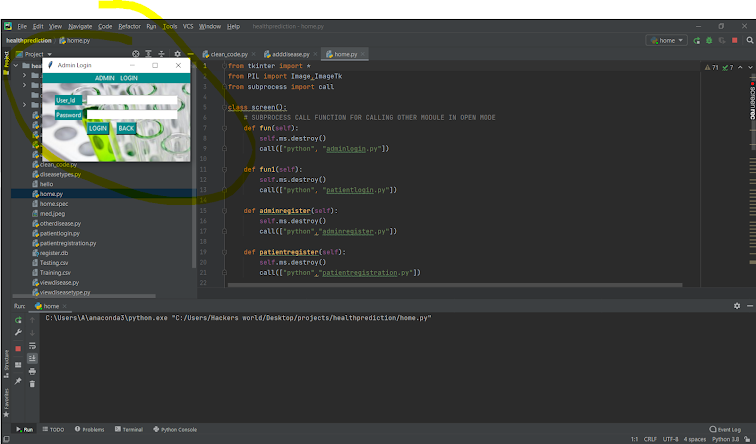The image size is (756, 444).
Task: Fold the class screen code block
Action: click(224, 107)
